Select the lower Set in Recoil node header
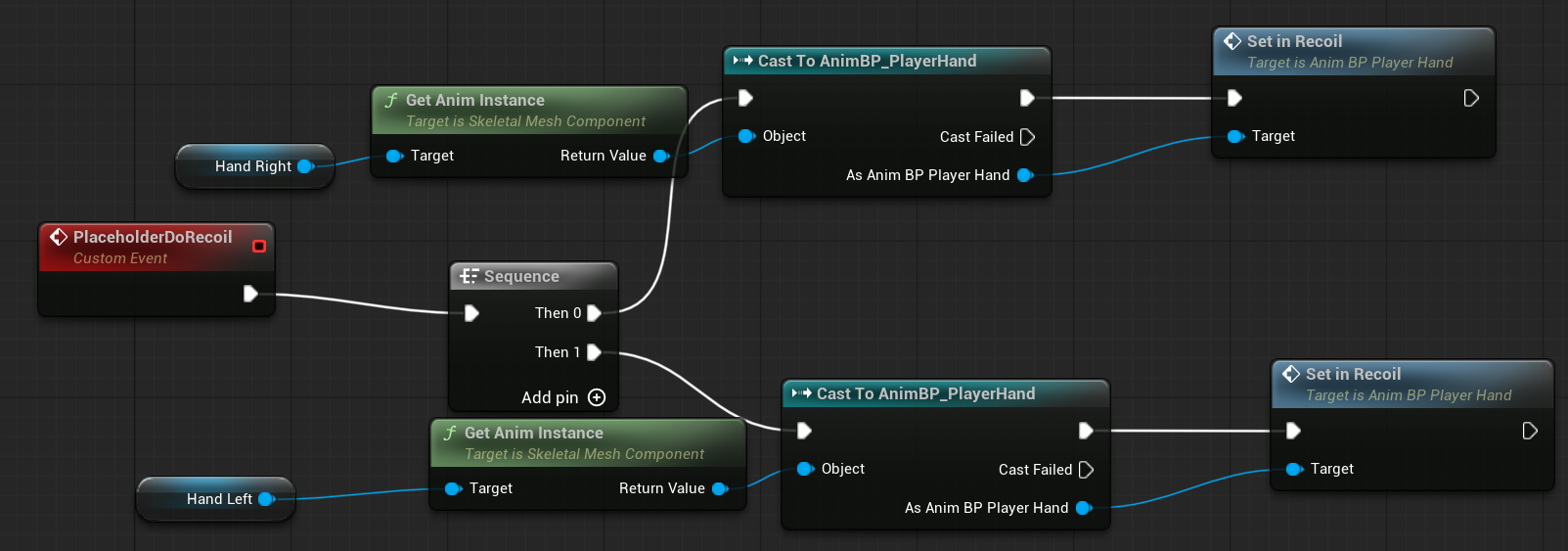This screenshot has width=1568, height=551. click(x=1353, y=374)
